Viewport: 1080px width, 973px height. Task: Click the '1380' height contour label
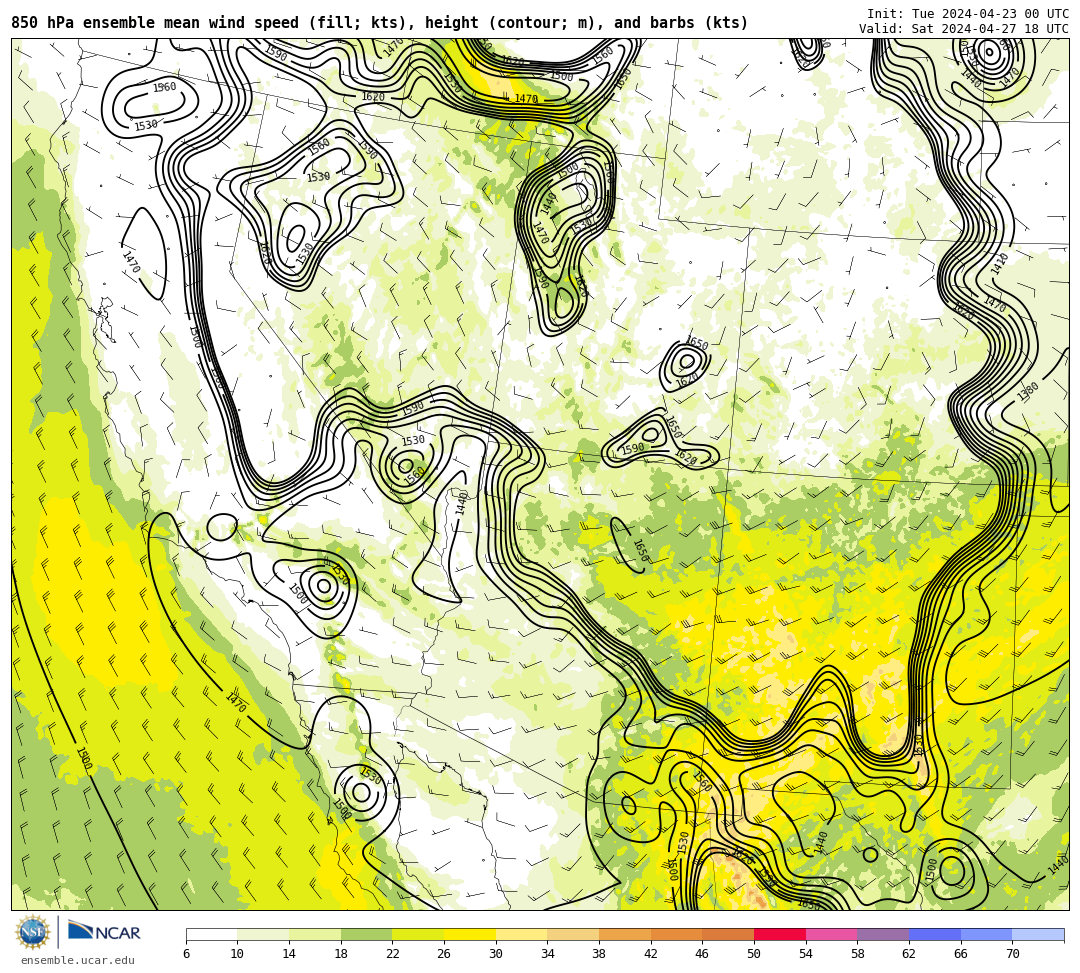coord(1028,393)
